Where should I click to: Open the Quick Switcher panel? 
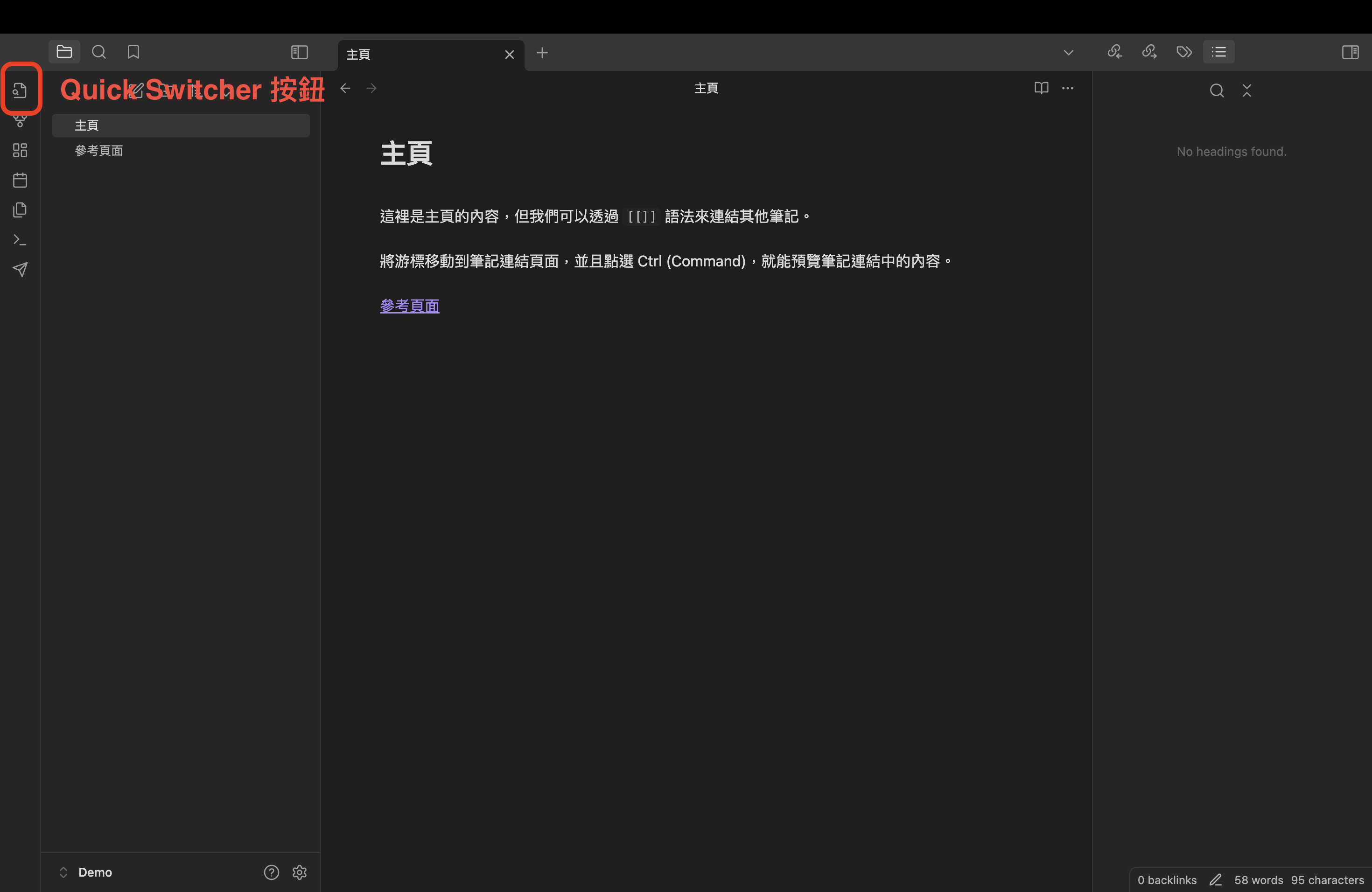point(20,91)
